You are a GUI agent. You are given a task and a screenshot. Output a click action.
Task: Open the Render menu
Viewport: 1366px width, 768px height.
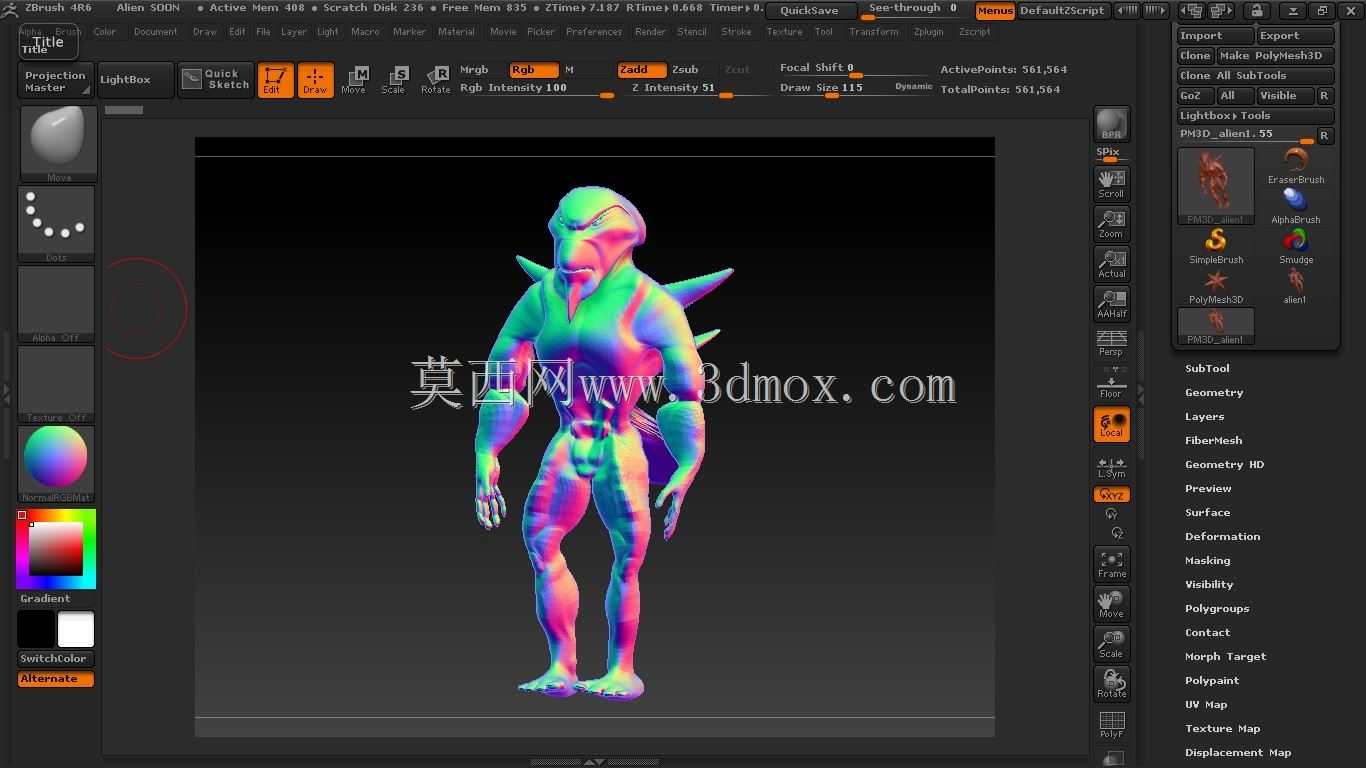tap(650, 32)
